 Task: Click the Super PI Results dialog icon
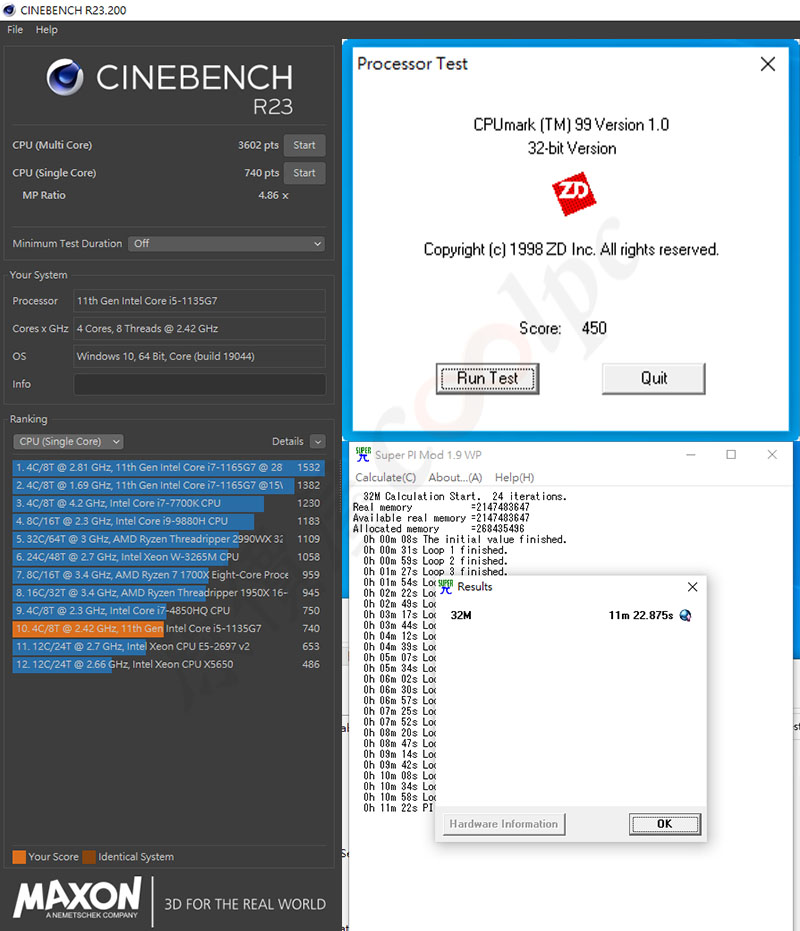(x=445, y=587)
